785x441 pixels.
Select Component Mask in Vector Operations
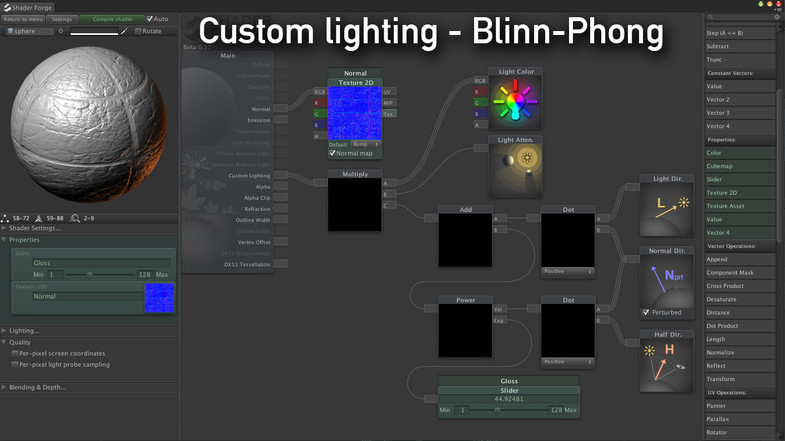coord(740,272)
